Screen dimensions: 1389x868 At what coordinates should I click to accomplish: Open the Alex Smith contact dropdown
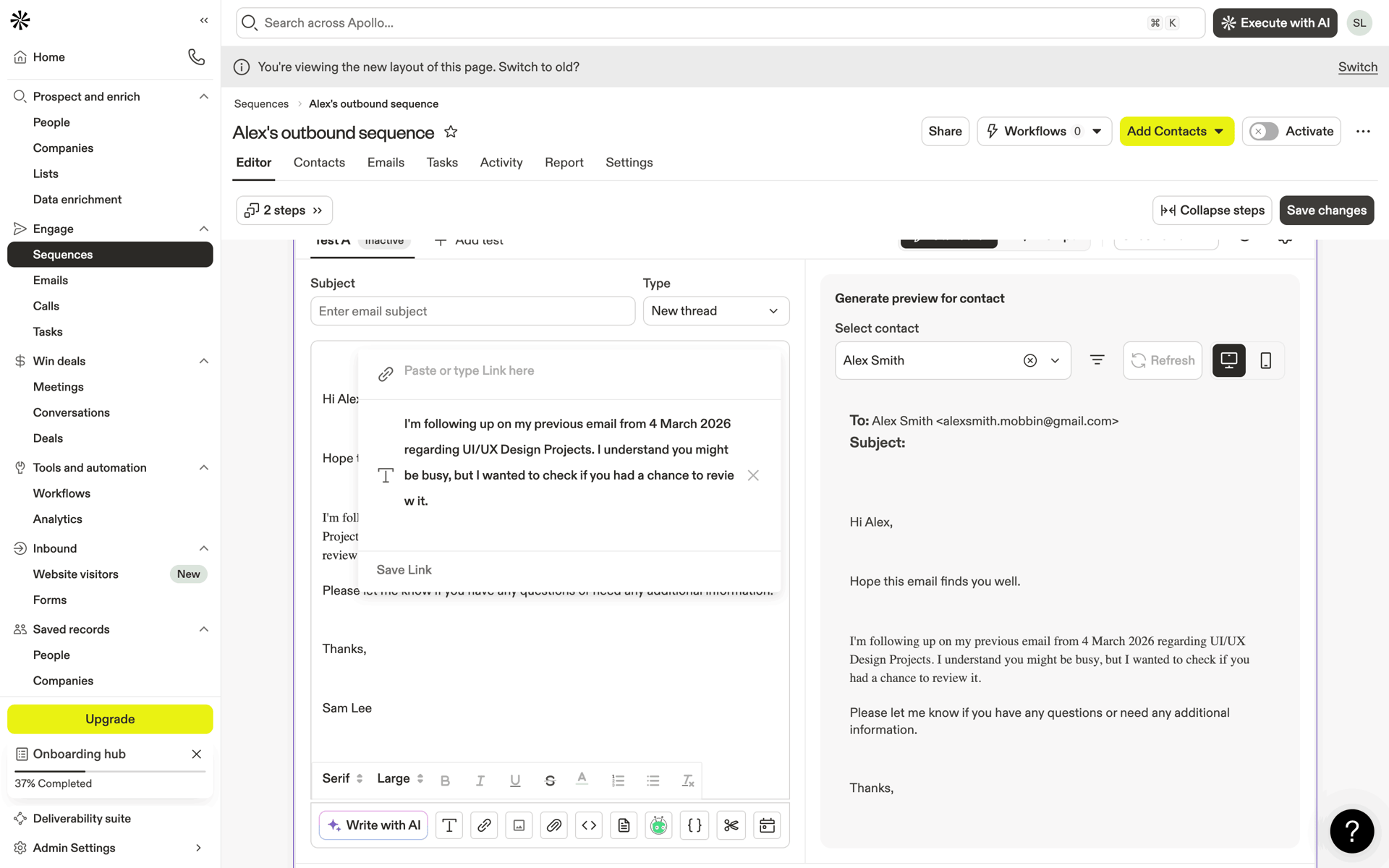(x=1055, y=360)
